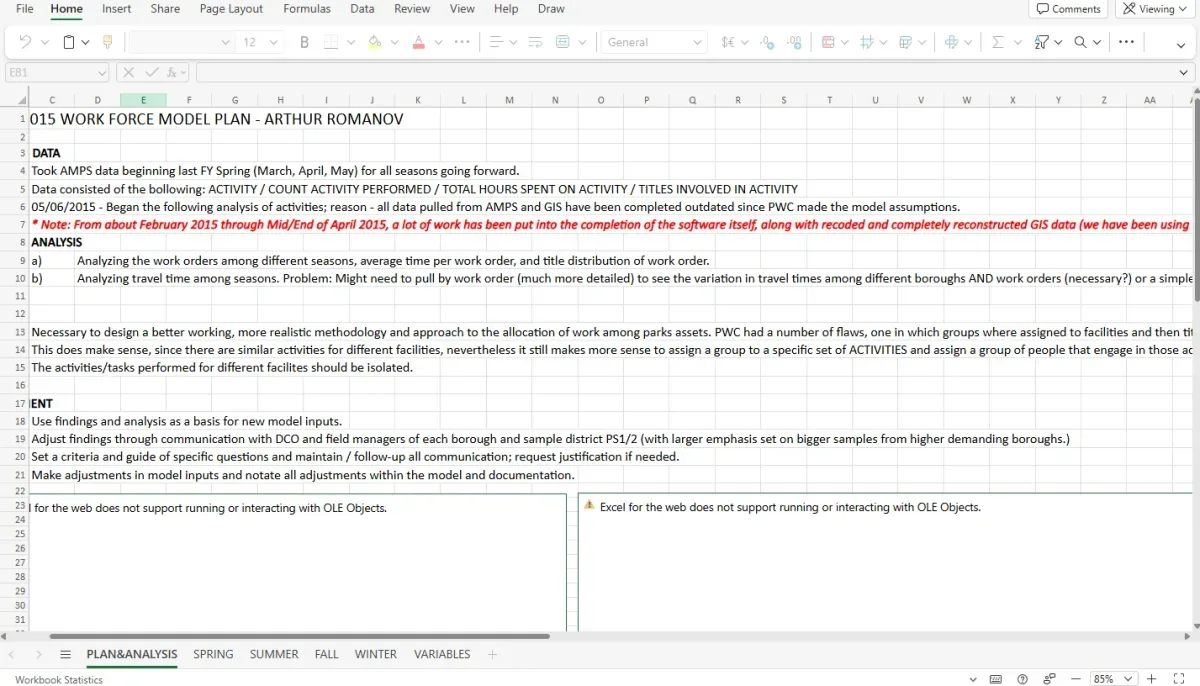Apply bold formatting from the toolbar

point(304,42)
